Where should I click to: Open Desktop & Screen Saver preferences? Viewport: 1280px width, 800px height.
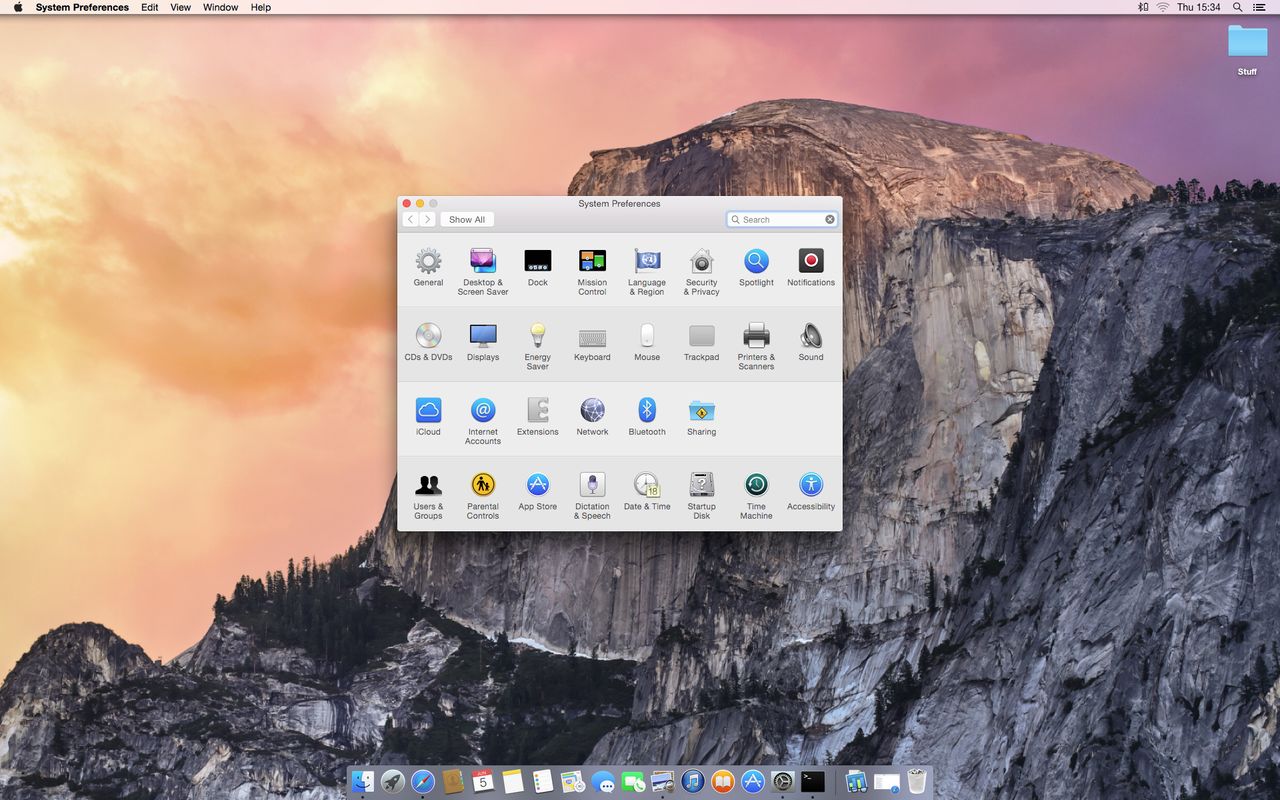pos(483,271)
